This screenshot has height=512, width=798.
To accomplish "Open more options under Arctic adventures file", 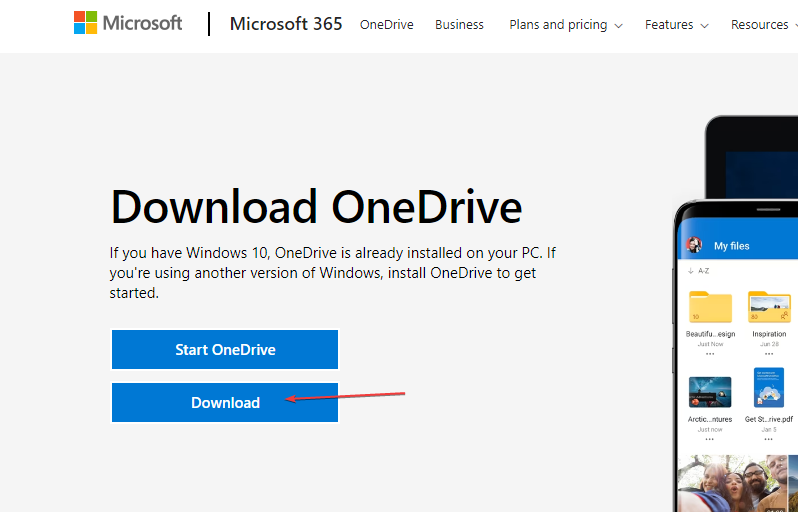I will coord(710,439).
